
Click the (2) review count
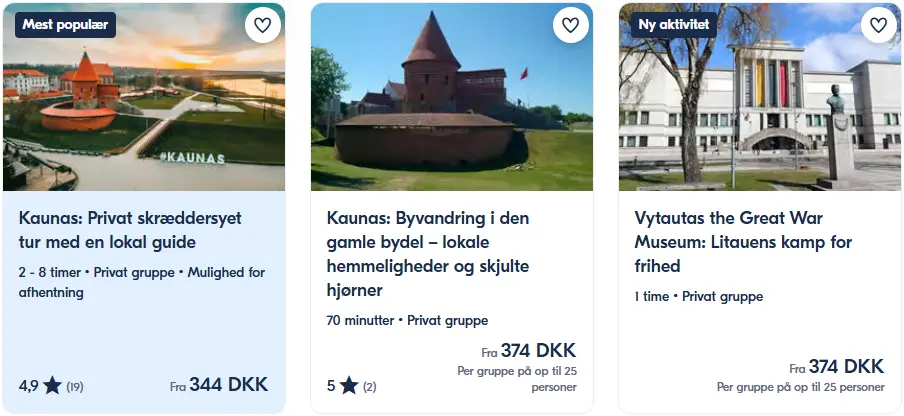(370, 387)
